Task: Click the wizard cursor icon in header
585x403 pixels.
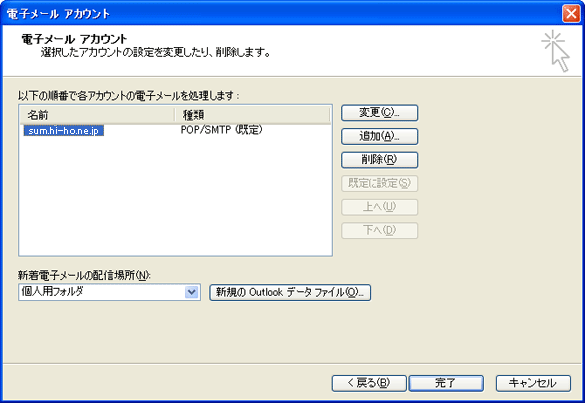Action: [555, 51]
